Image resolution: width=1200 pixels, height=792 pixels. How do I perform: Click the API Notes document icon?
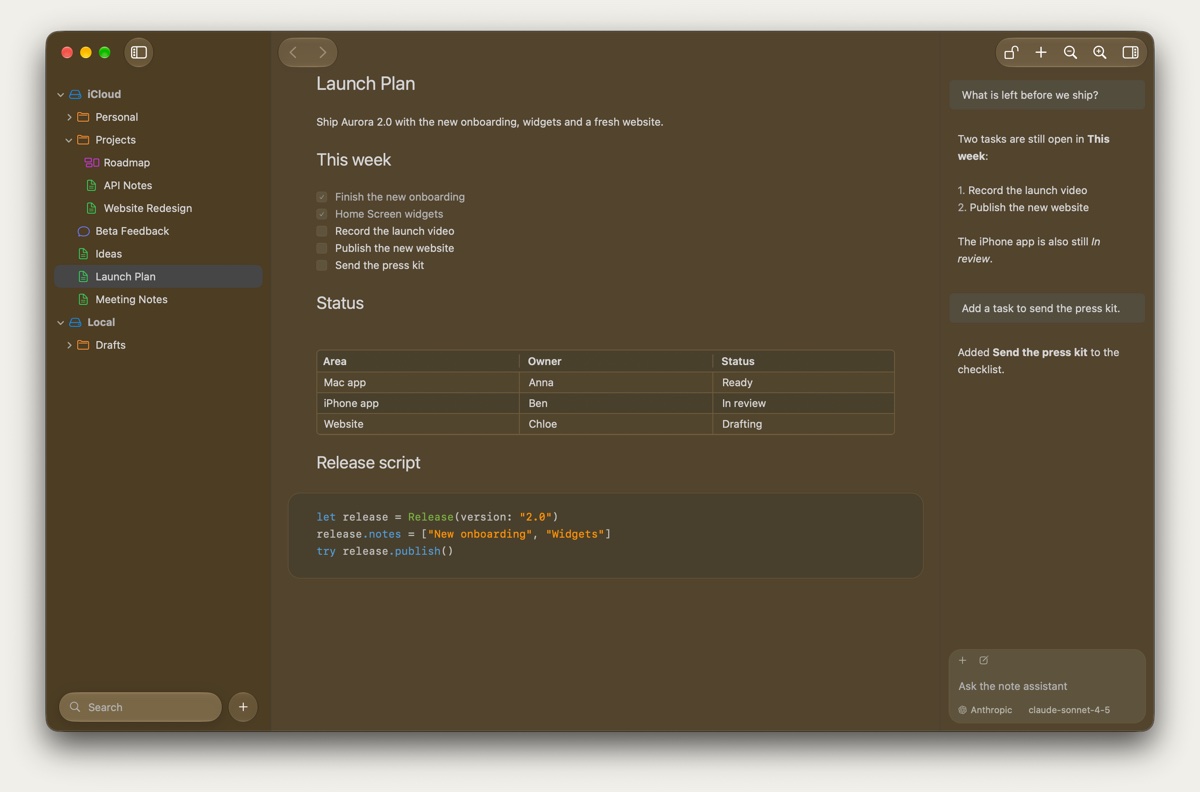click(x=92, y=185)
